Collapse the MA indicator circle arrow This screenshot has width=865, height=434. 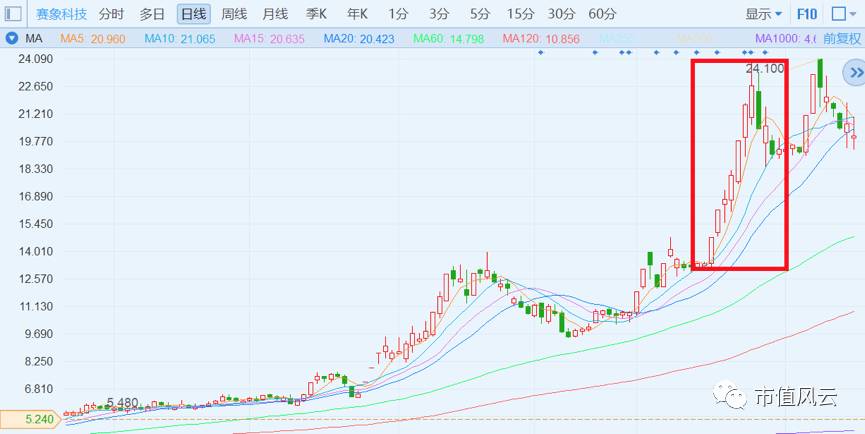(12, 39)
